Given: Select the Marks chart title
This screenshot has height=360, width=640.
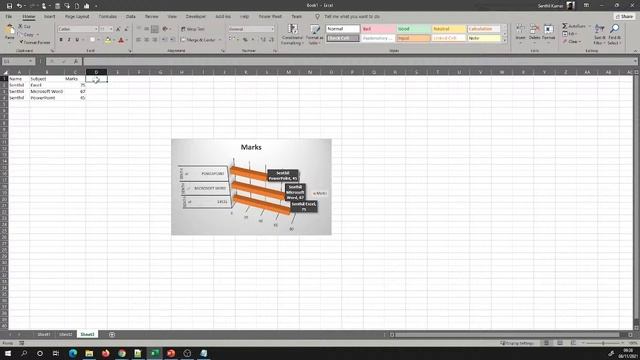Looking at the screenshot, I should (x=251, y=147).
